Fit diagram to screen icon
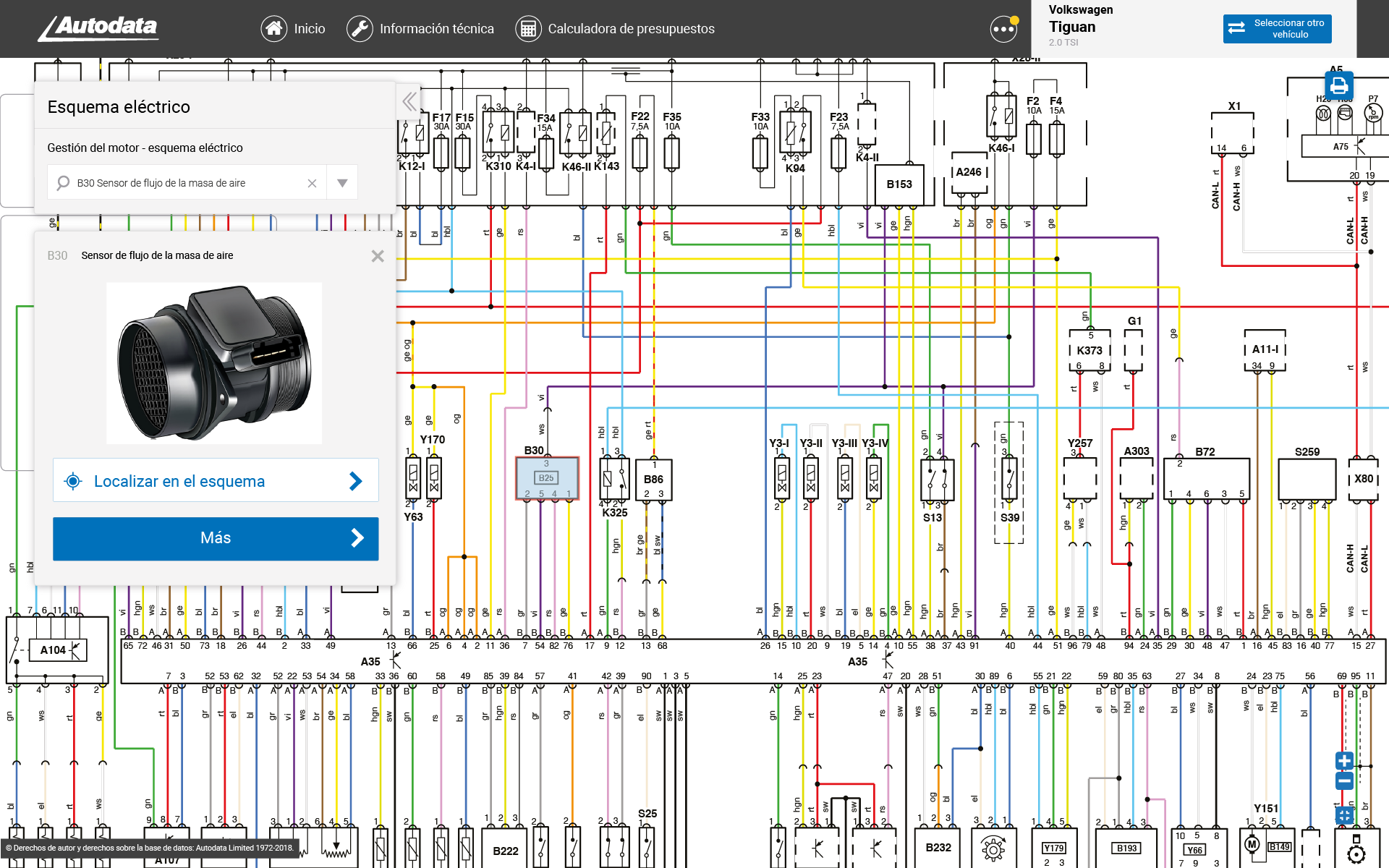The width and height of the screenshot is (1389, 868). (x=1344, y=815)
